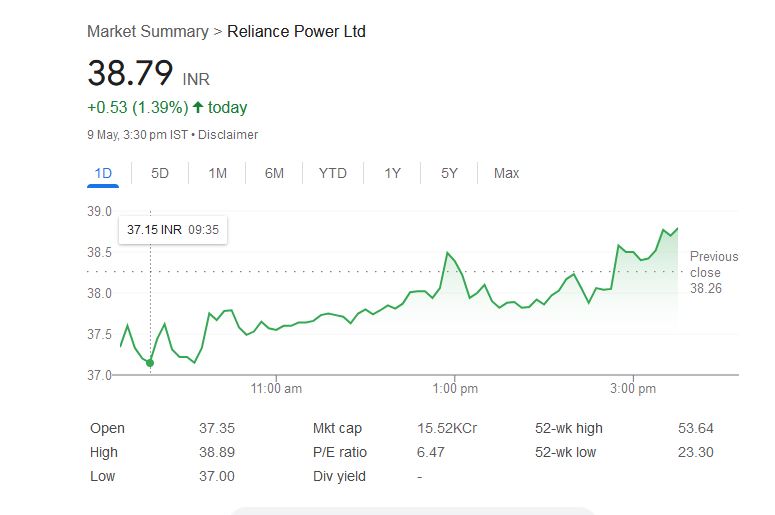Click the 11:00 am axis label
The width and height of the screenshot is (775, 515).
277,388
